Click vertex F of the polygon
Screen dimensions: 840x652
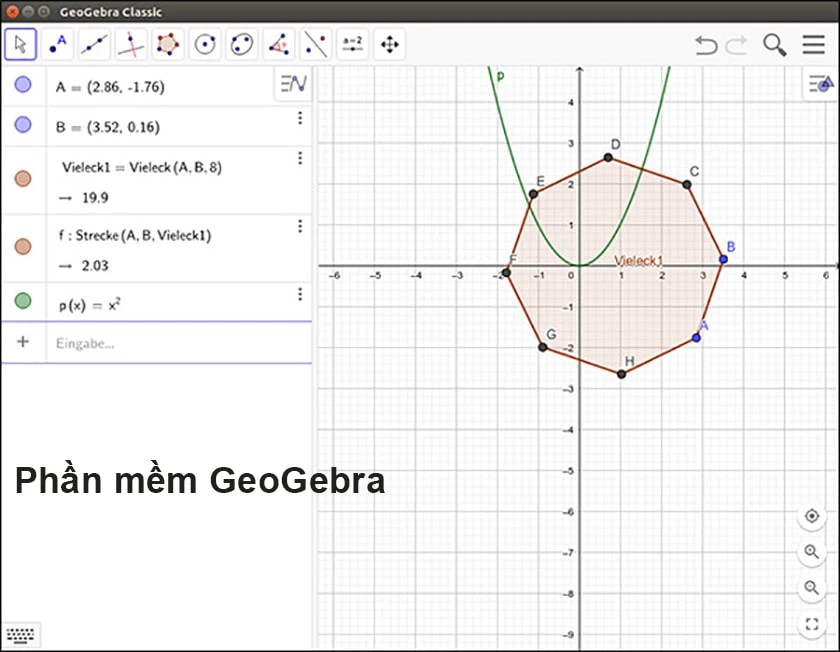pyautogui.click(x=506, y=273)
